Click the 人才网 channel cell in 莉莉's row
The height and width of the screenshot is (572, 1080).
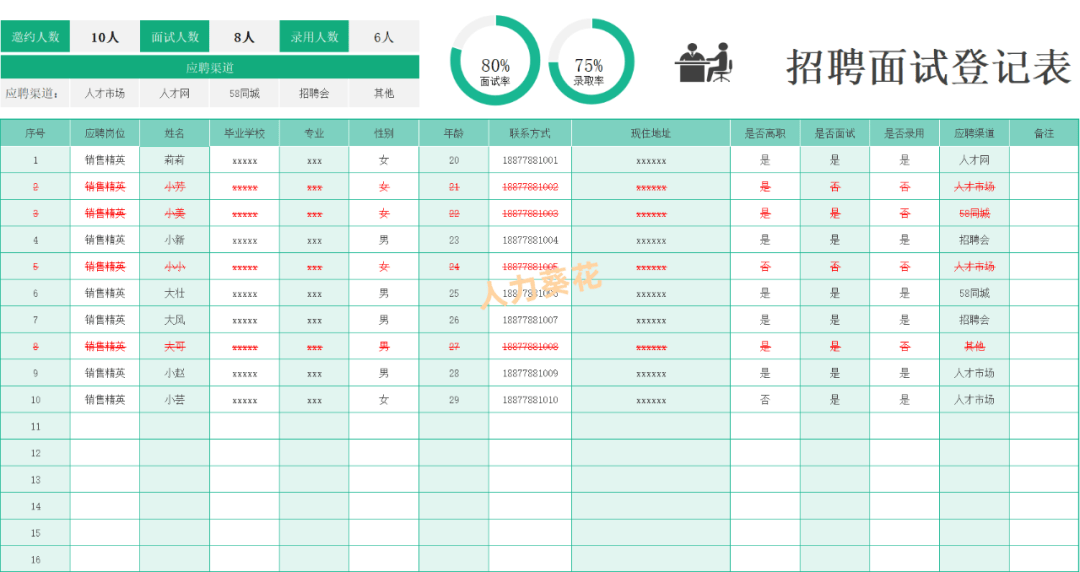tap(974, 161)
